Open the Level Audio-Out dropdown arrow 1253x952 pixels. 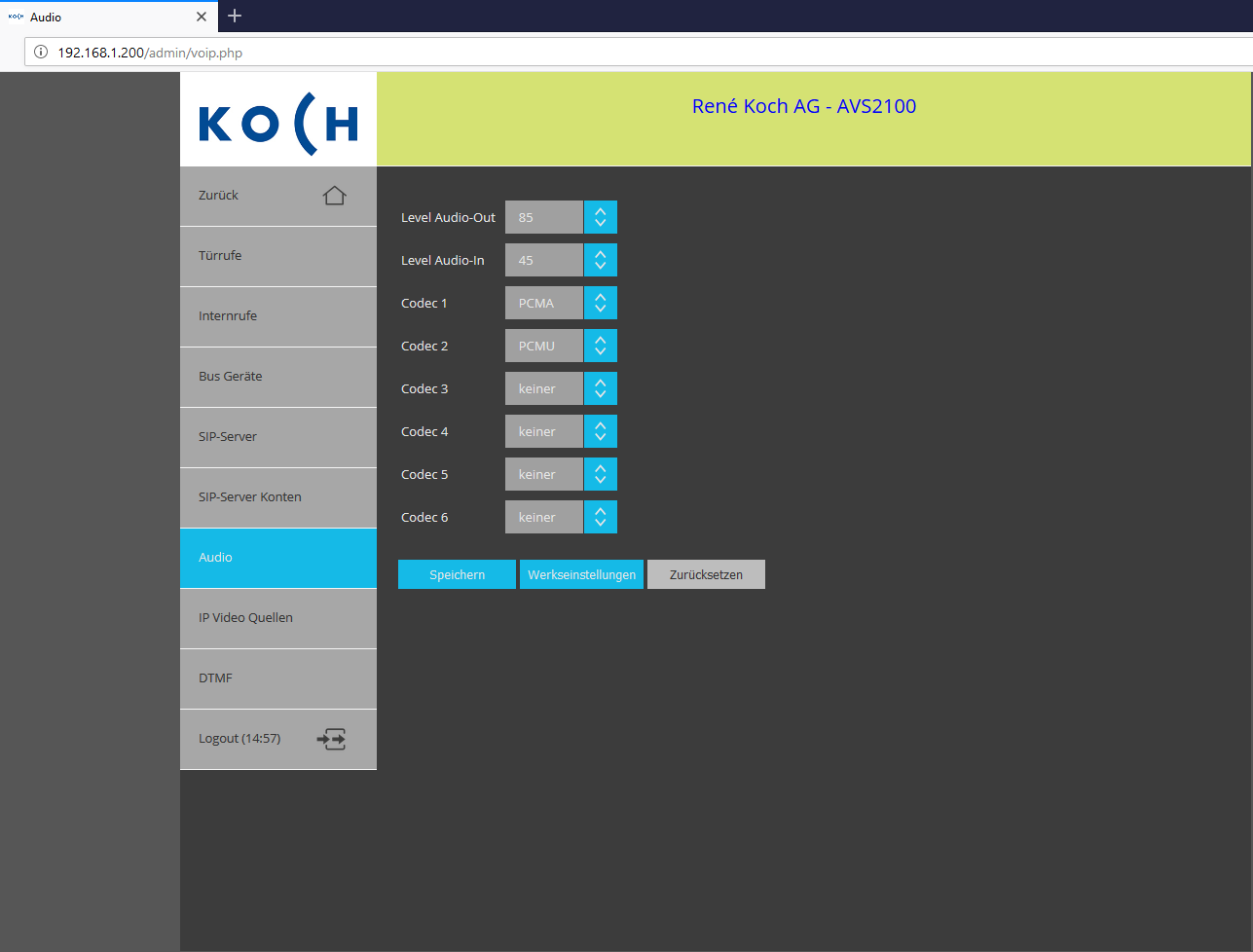click(601, 217)
